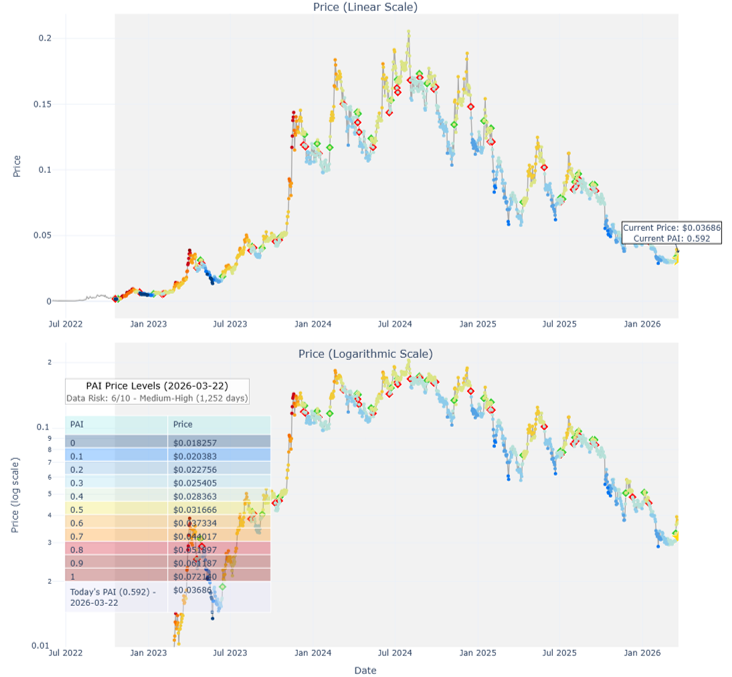Pick the PAI 0 row
Screen dimensions: 732x677
[x=117, y=441]
